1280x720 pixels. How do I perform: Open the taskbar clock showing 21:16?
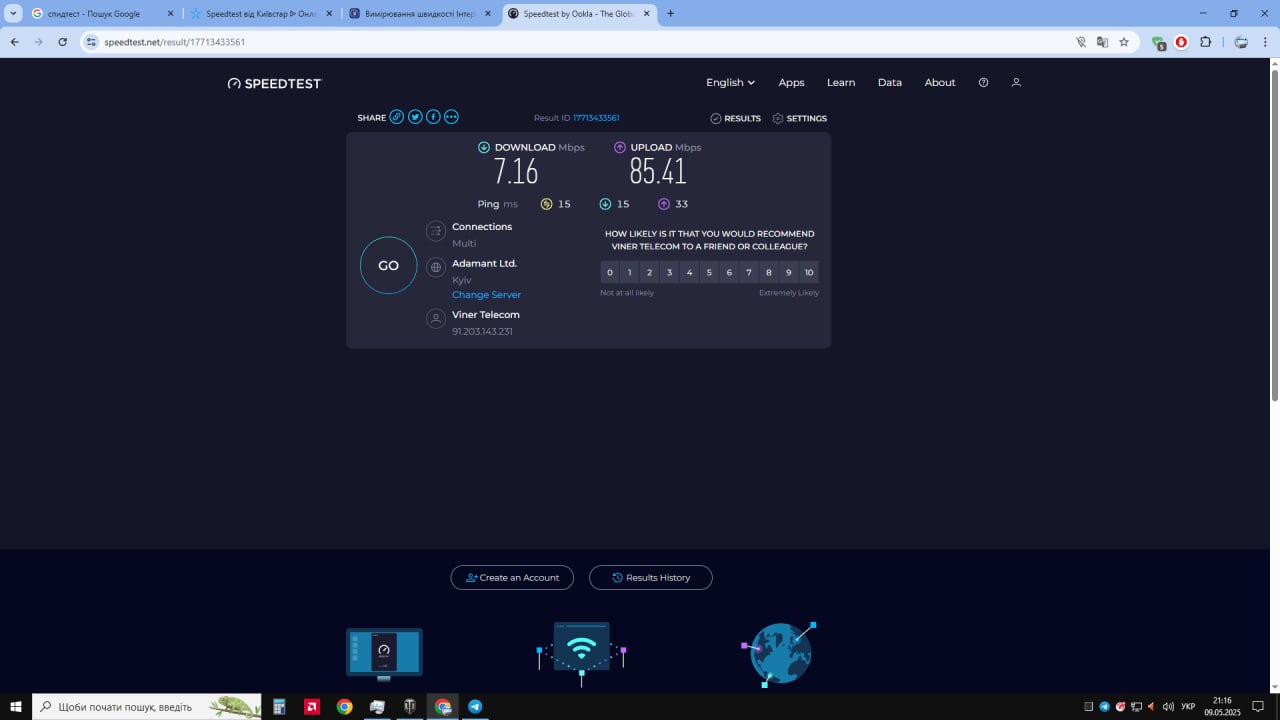(x=1222, y=707)
